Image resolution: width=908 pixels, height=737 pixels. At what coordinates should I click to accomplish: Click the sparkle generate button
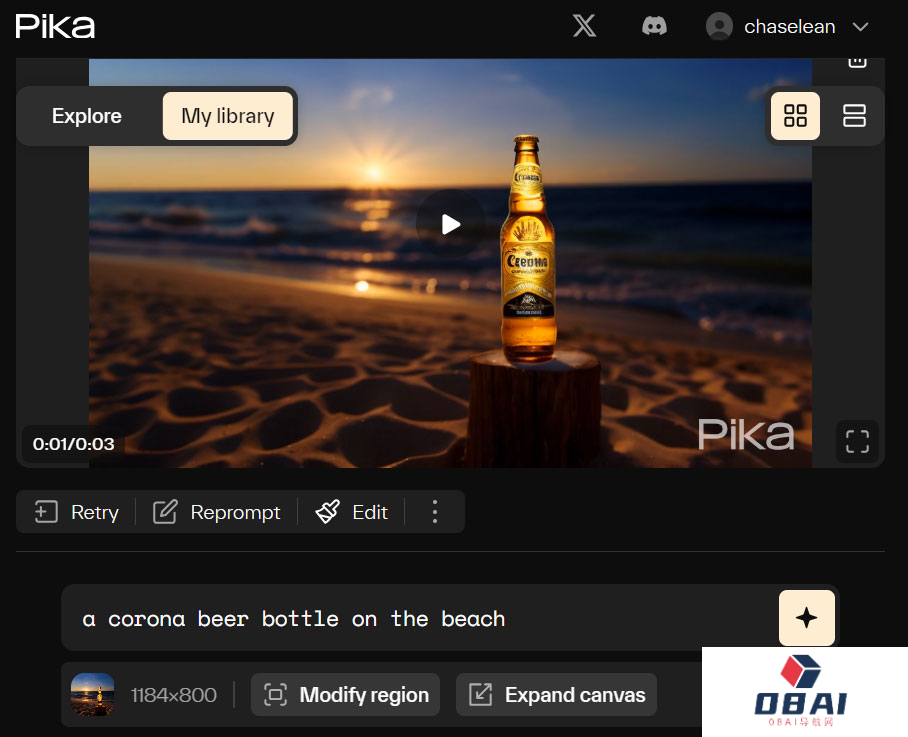click(x=806, y=618)
